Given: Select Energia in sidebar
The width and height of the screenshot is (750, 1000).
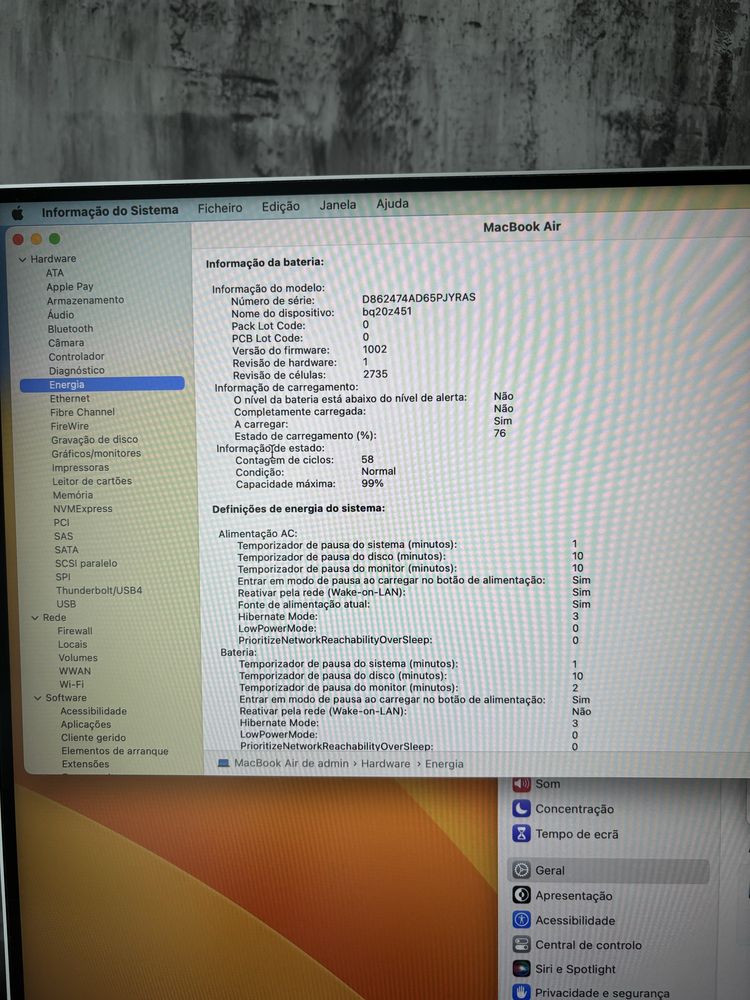Looking at the screenshot, I should point(102,385).
